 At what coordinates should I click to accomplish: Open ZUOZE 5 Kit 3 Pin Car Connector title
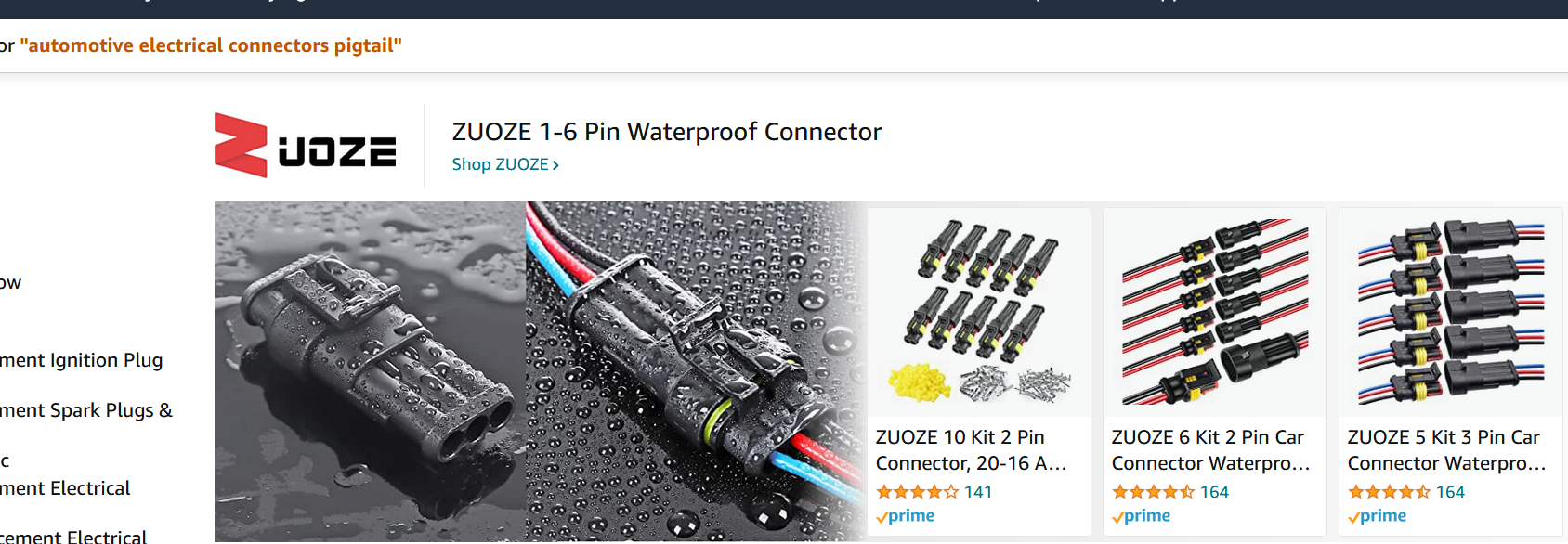point(1444,450)
